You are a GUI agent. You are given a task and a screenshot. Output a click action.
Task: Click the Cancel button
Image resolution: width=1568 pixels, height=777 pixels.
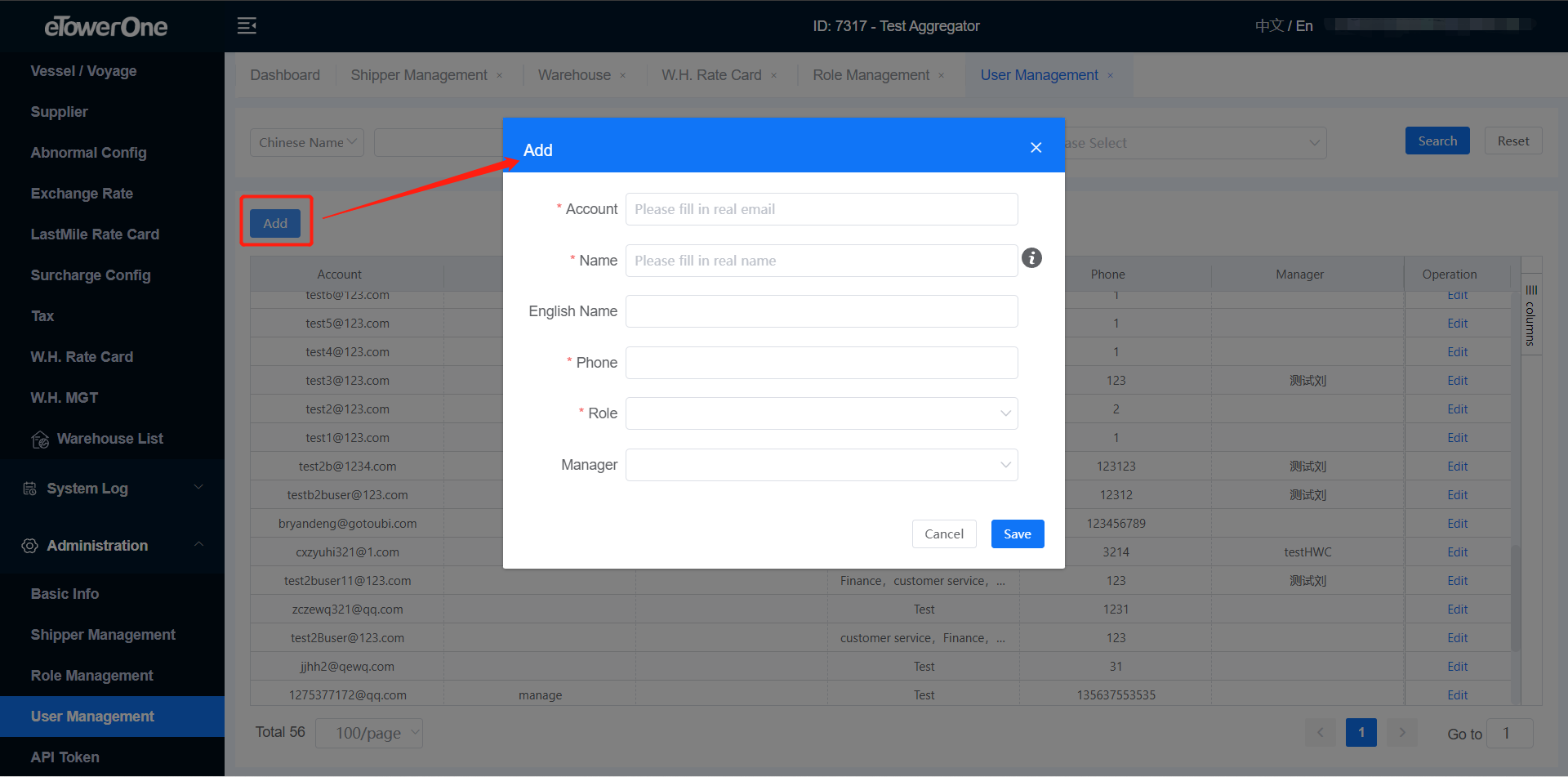[x=944, y=534]
